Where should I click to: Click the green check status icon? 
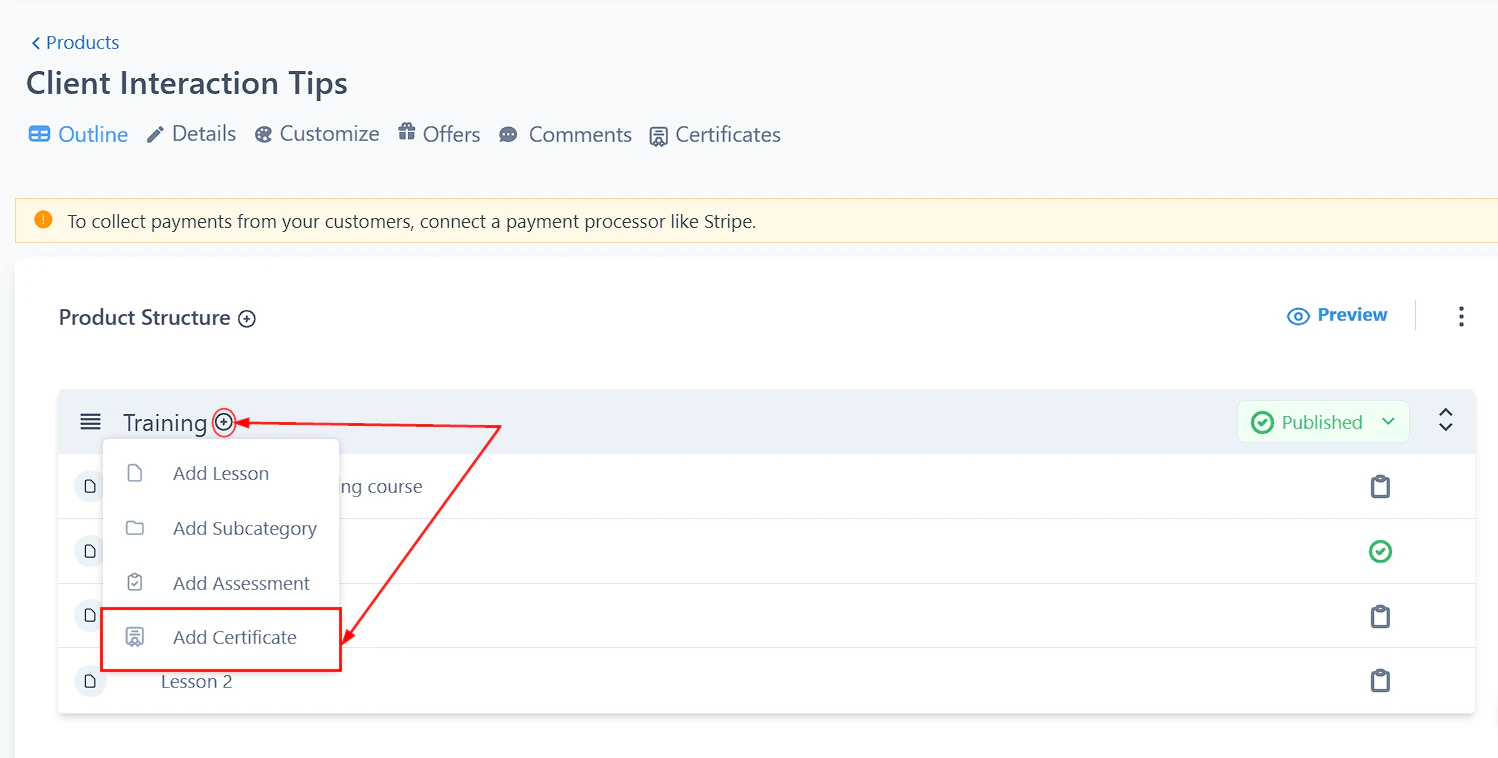1380,551
